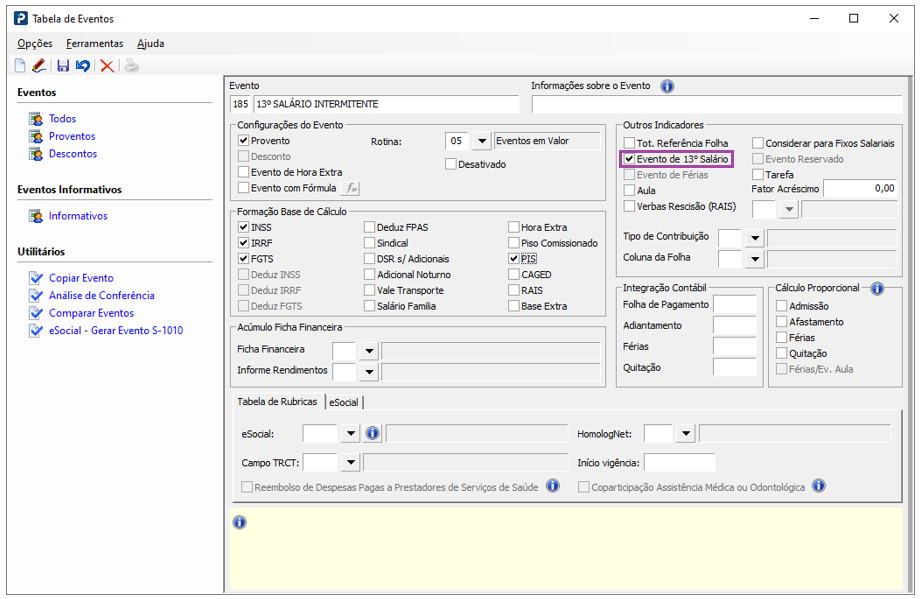
Task: Expand the eSocial rubrica dropdown
Action: 351,434
